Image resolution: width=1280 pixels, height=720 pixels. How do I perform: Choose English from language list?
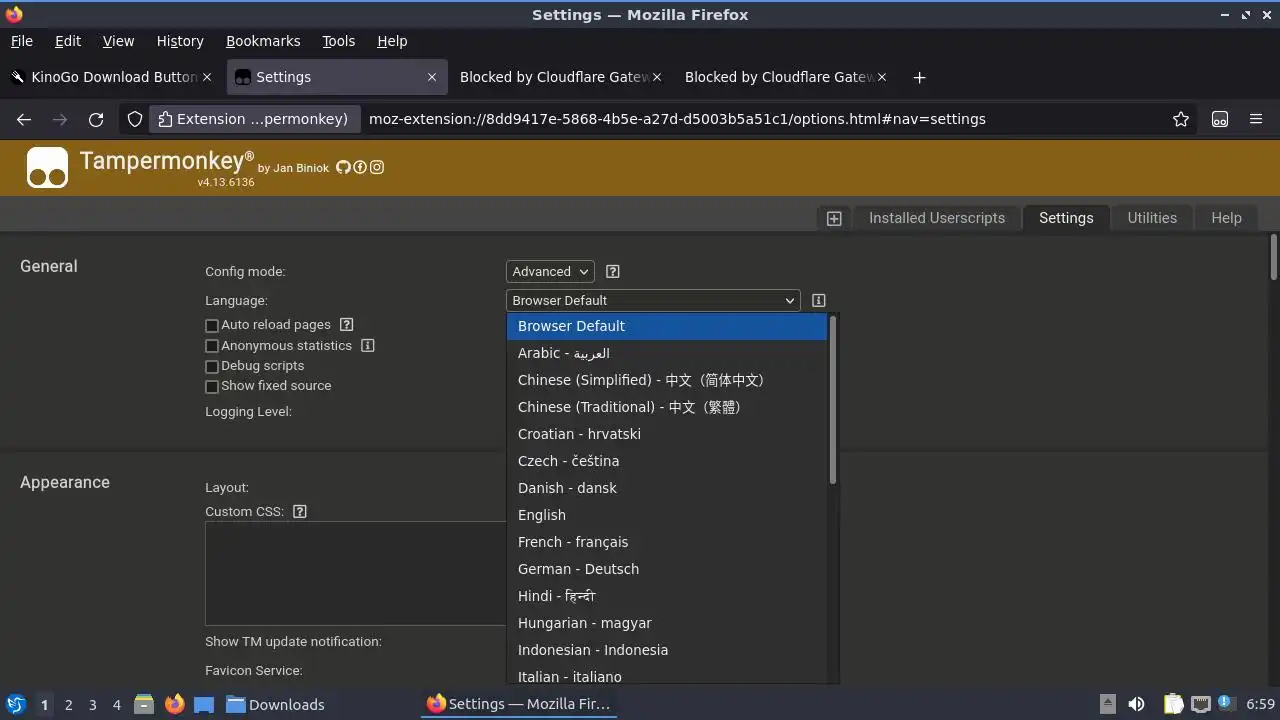pos(667,515)
